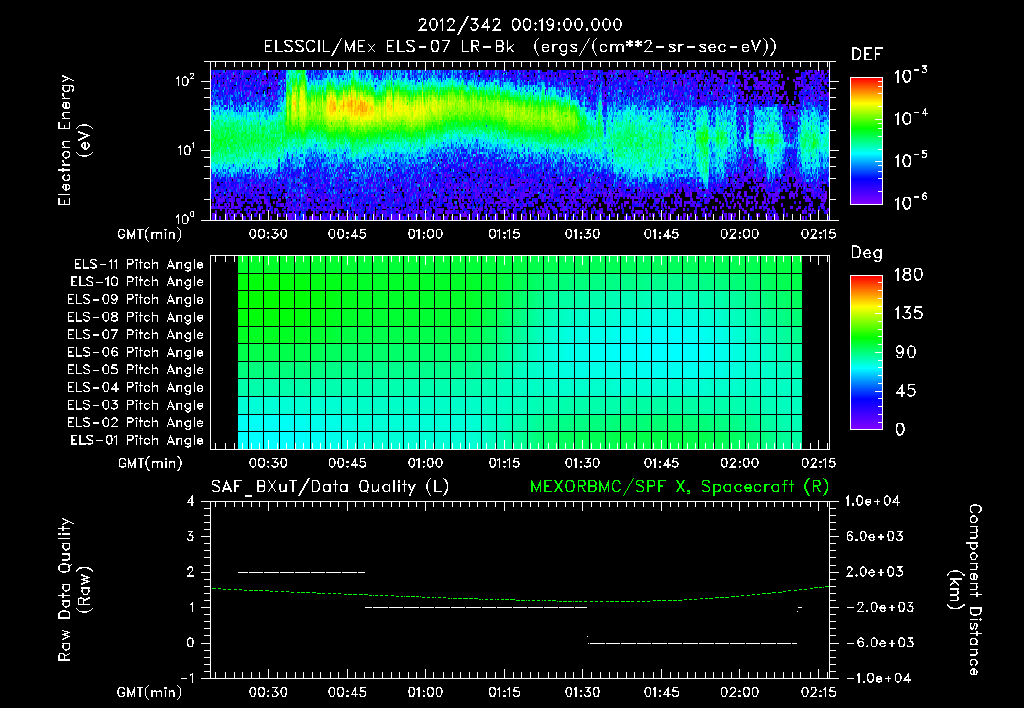Click the Electron Energy (eV) axis label

[x=74, y=140]
